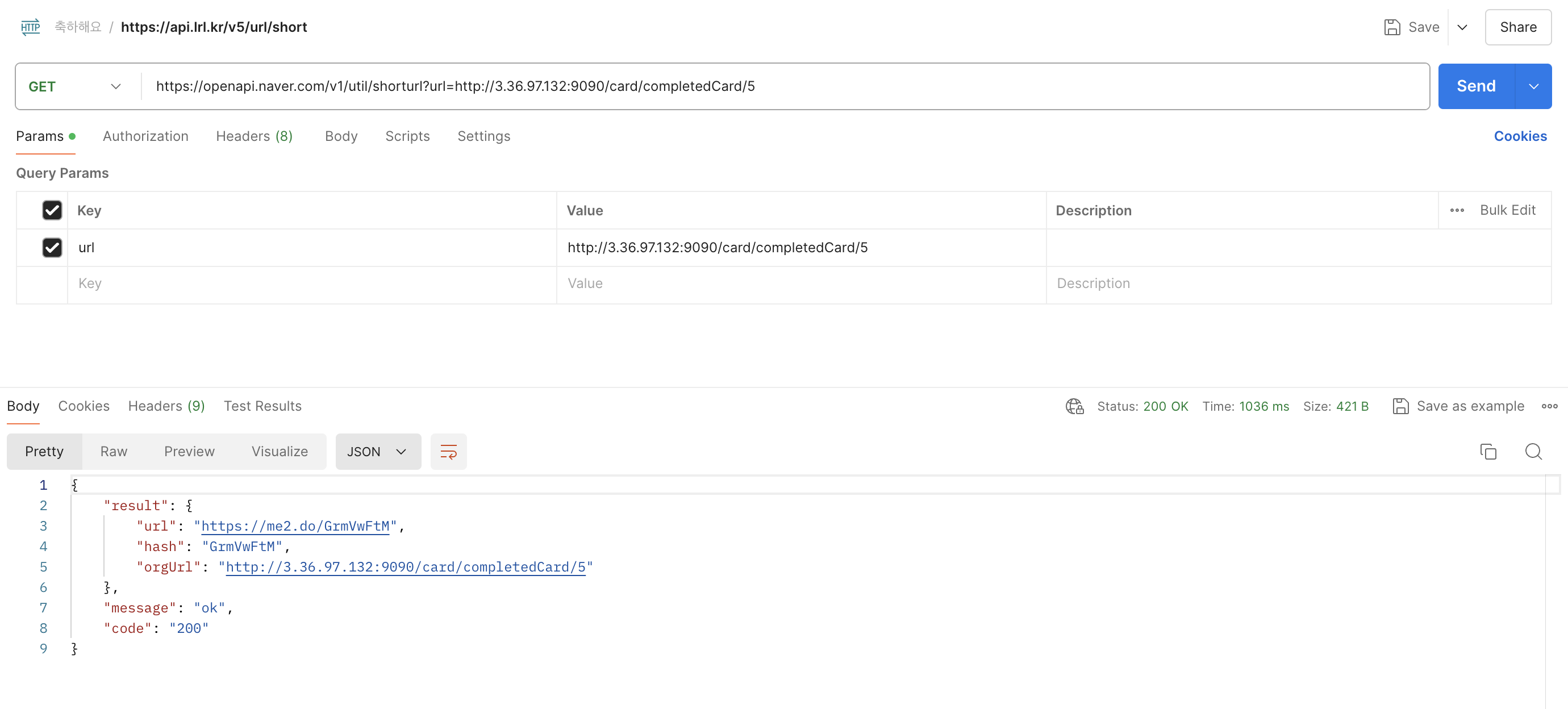Image resolution: width=1568 pixels, height=709 pixels.
Task: Open three-dot options next to Bulk Edit
Action: (1457, 210)
